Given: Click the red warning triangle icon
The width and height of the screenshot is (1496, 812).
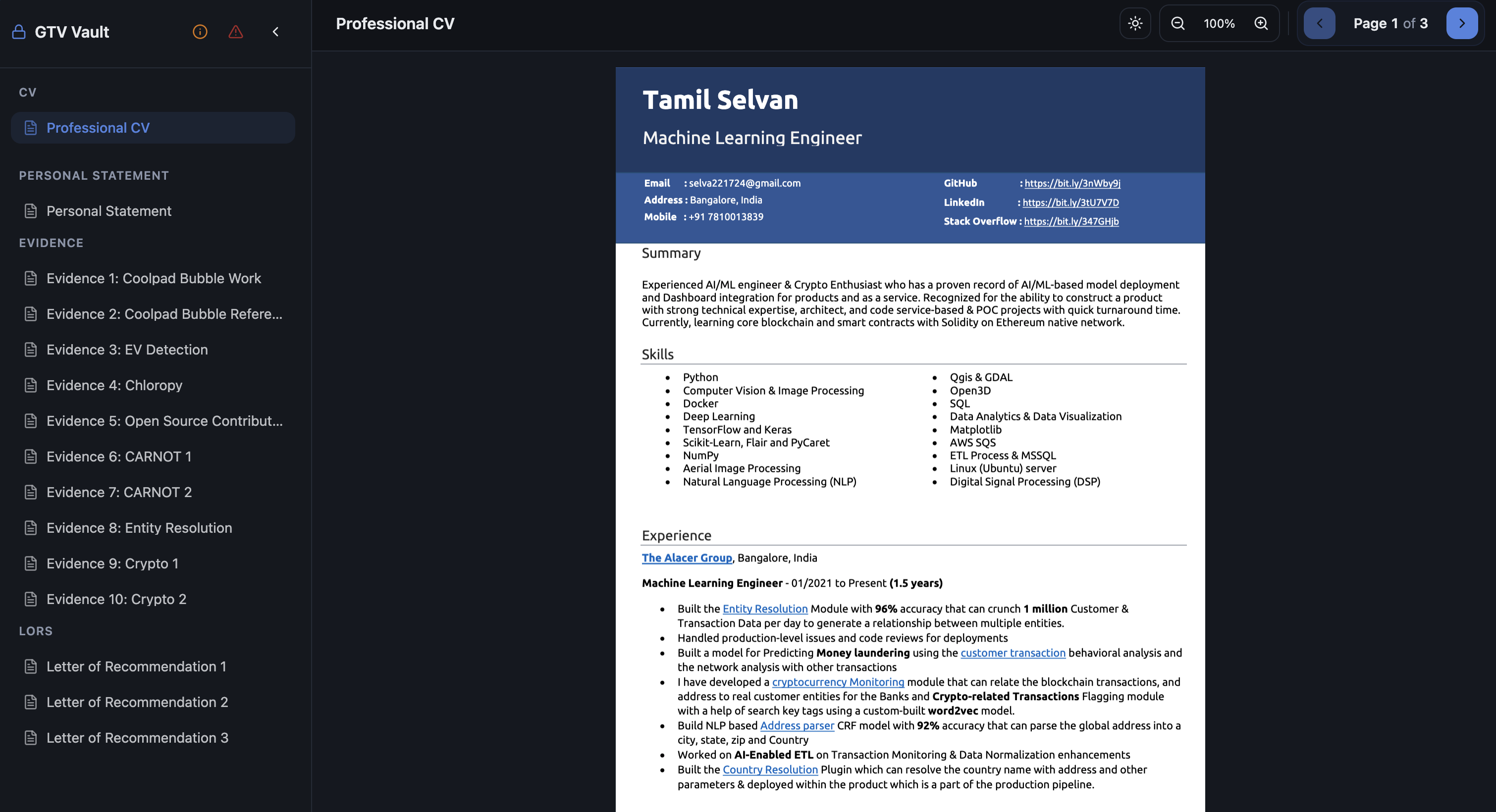Looking at the screenshot, I should click(235, 32).
